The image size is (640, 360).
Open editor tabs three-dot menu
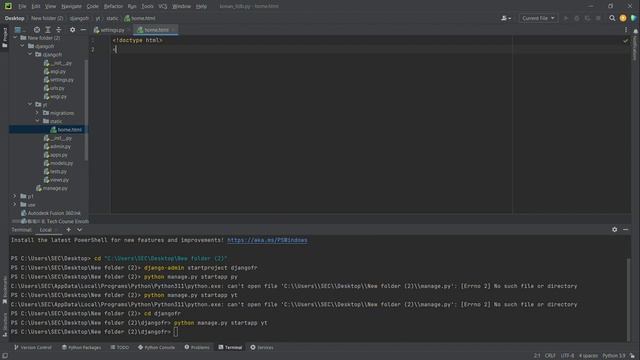(626, 30)
